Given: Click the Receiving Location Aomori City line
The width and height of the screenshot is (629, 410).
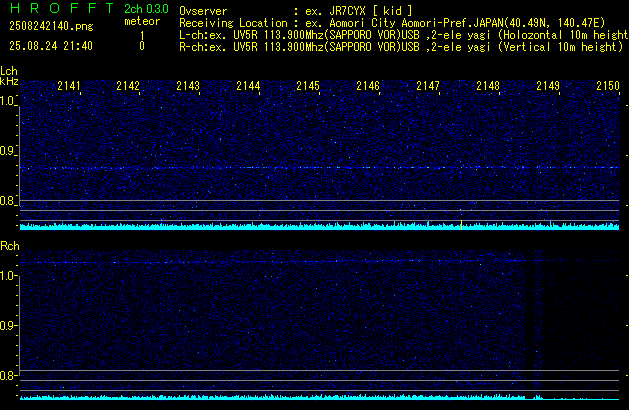Looking at the screenshot, I should pyautogui.click(x=392, y=23).
